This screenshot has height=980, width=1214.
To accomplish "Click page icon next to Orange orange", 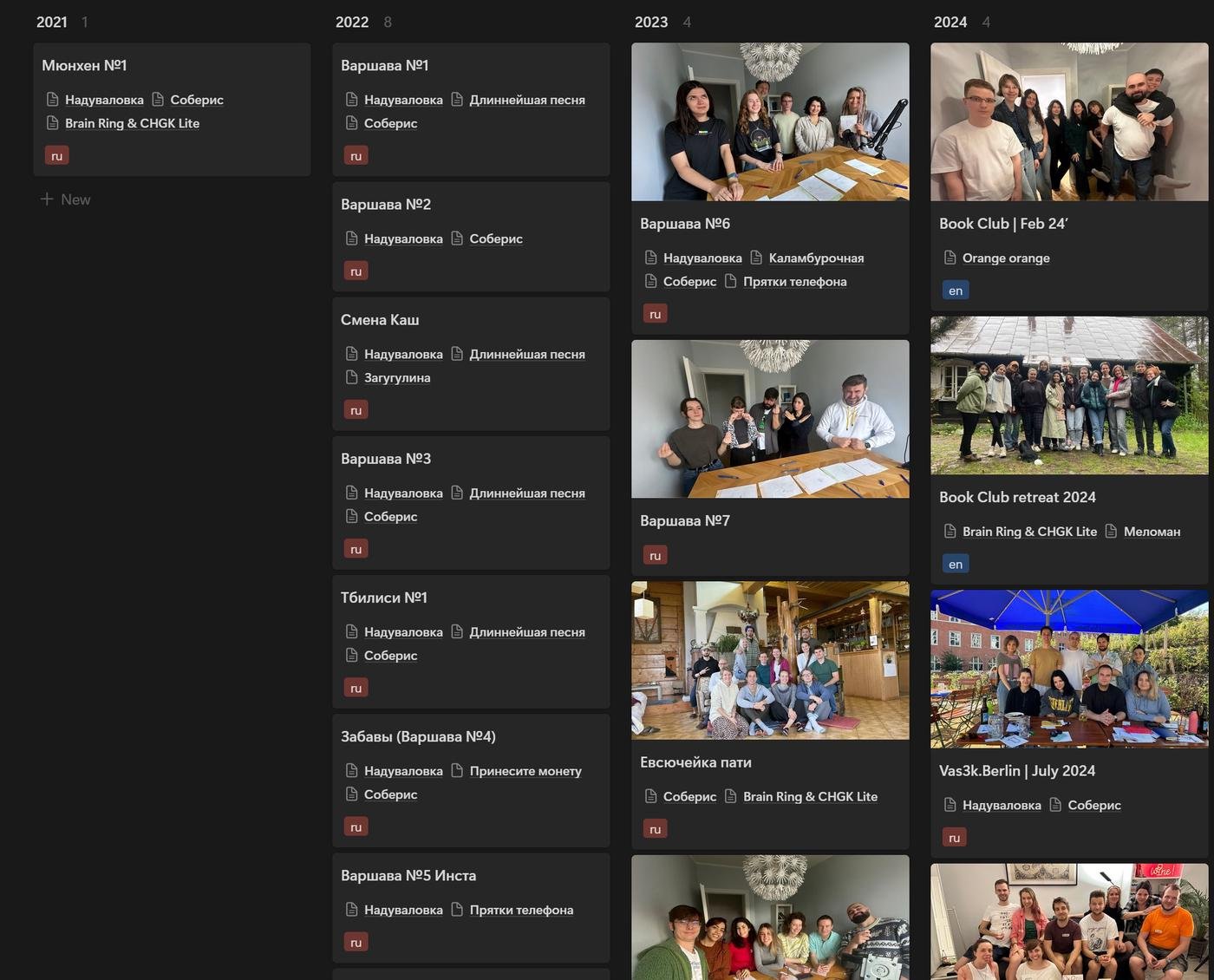I will (x=950, y=258).
